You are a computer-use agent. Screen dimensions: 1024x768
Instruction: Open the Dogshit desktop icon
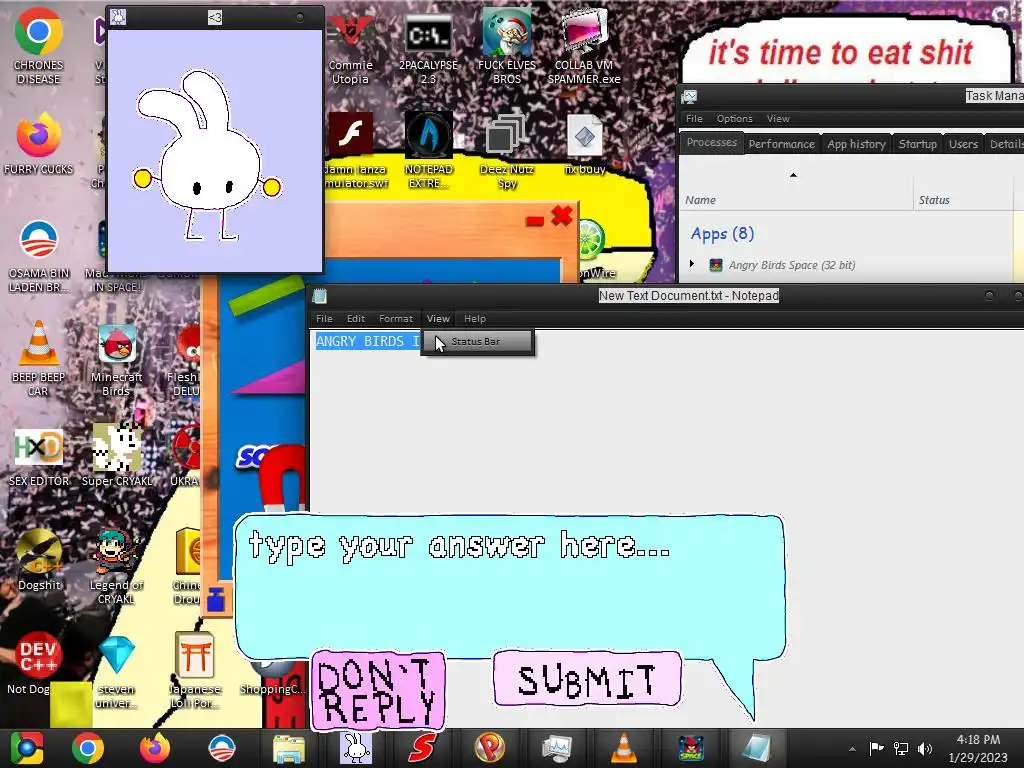[39, 560]
